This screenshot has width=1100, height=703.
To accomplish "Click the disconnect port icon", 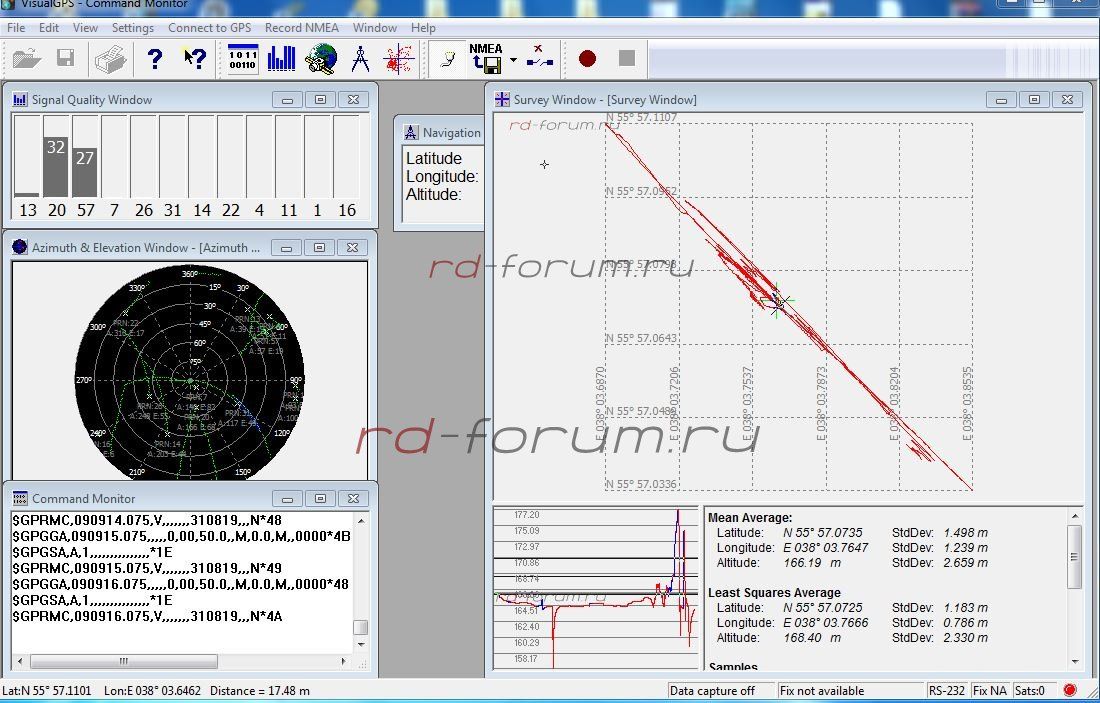I will click(x=540, y=59).
